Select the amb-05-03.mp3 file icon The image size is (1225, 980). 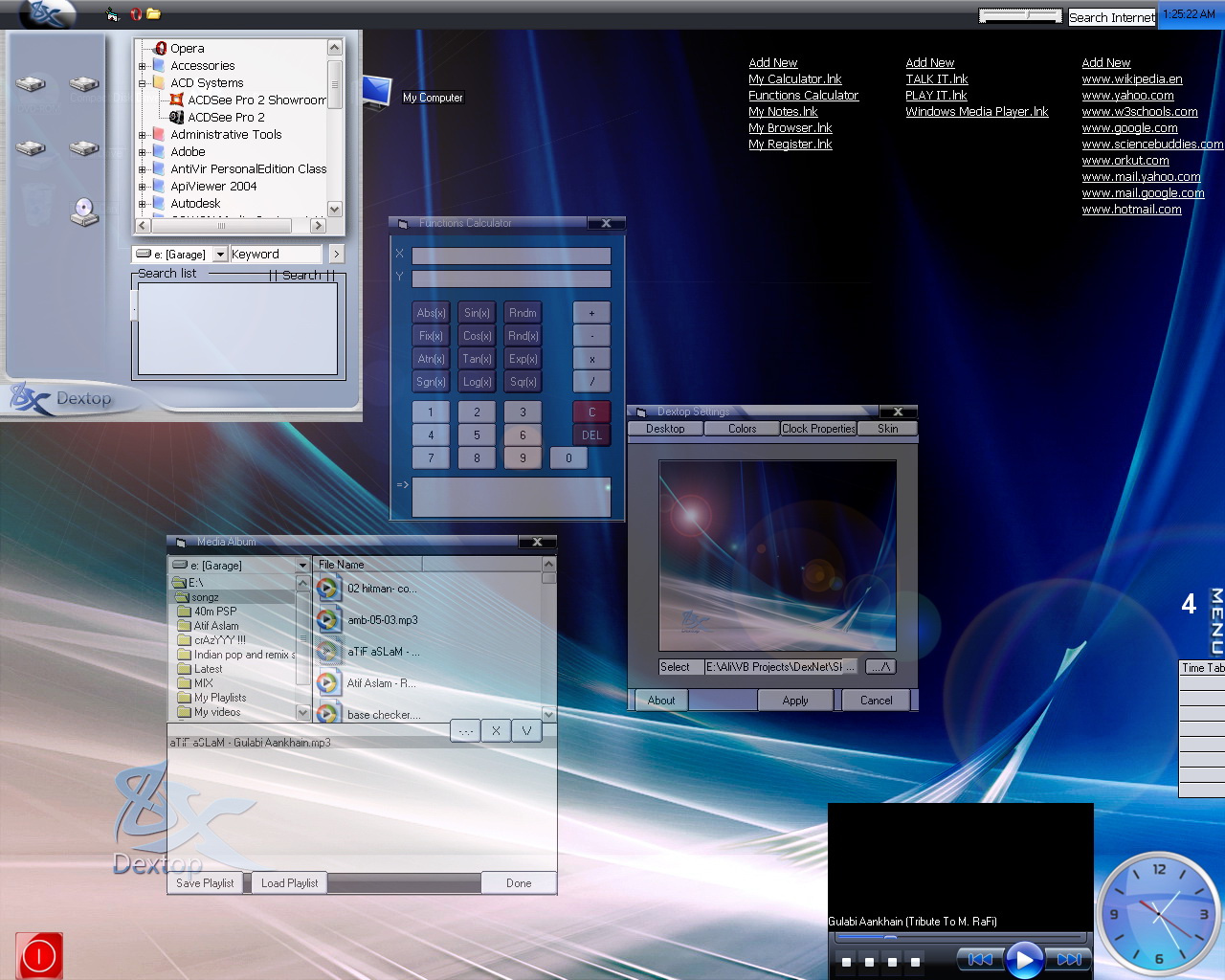(328, 620)
